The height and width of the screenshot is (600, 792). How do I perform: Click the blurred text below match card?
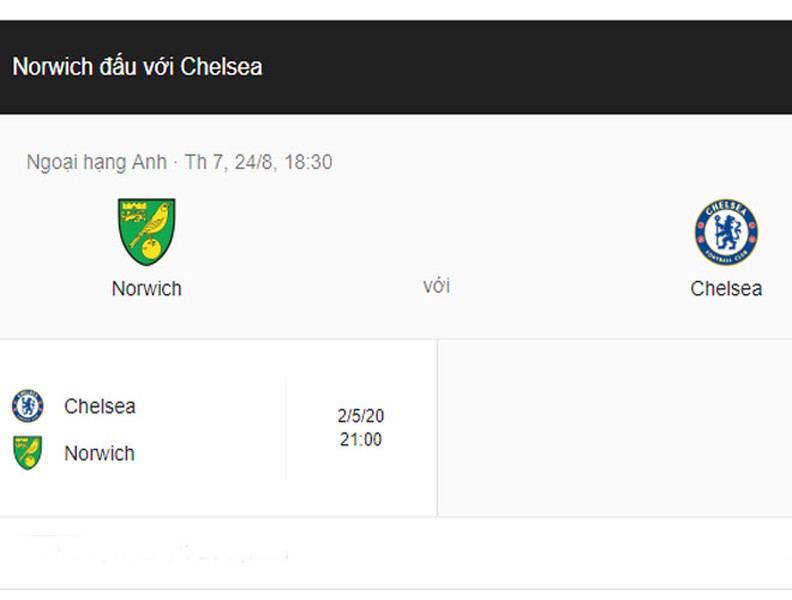tap(152, 552)
